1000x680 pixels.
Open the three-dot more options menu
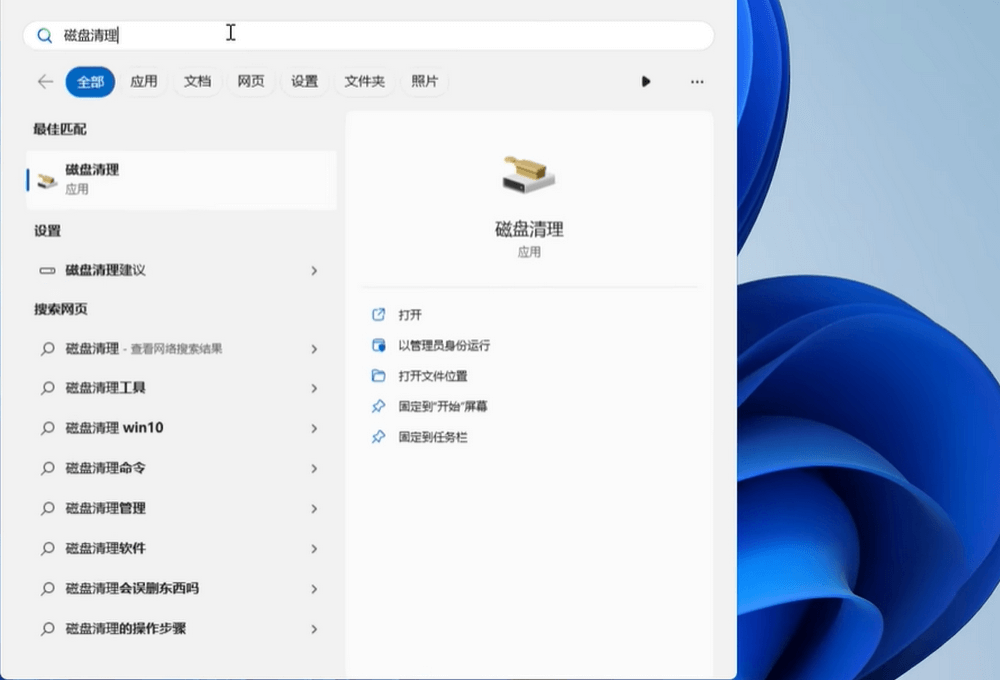coord(697,82)
